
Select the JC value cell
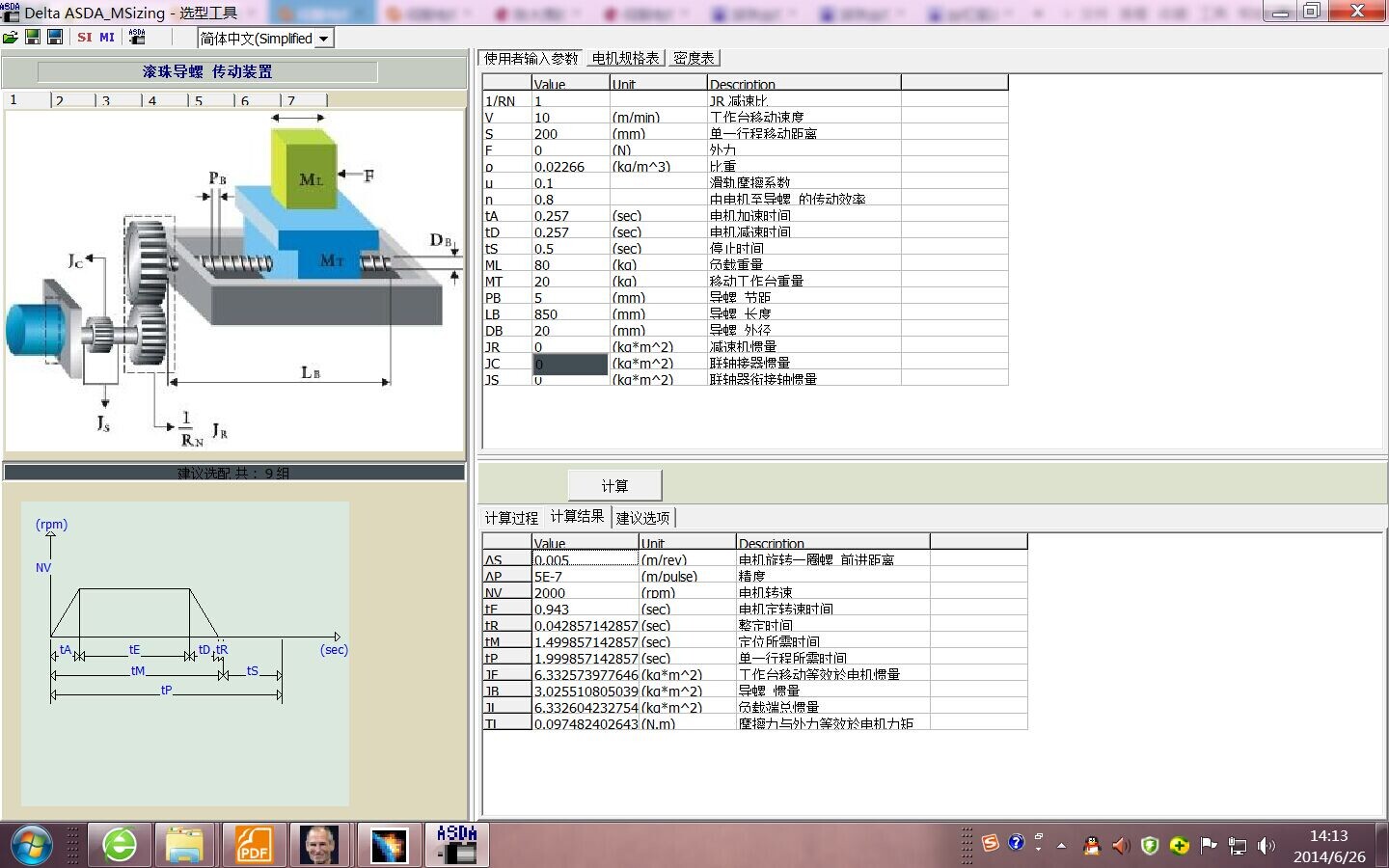(x=570, y=364)
